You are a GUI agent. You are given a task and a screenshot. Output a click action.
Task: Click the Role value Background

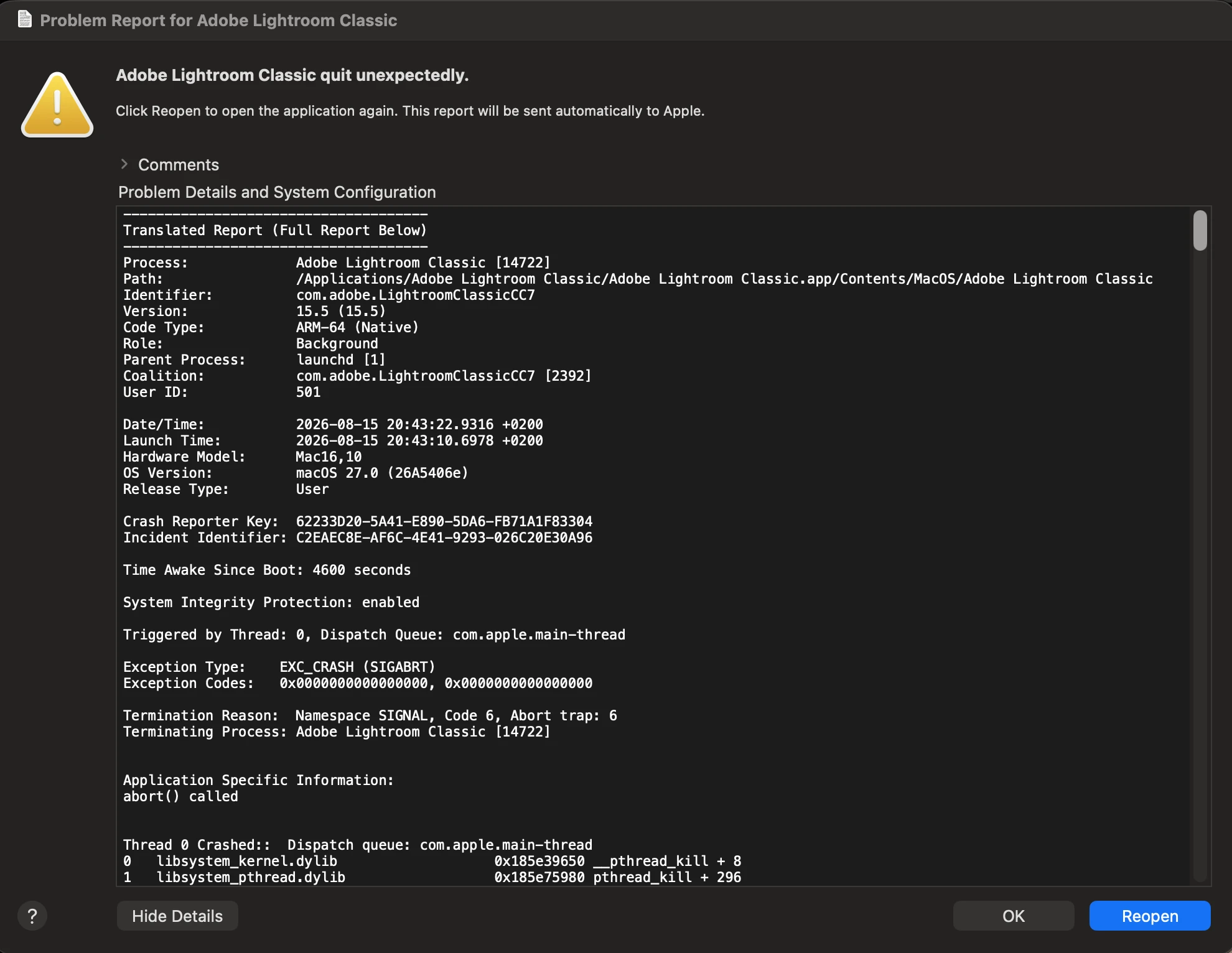tap(337, 343)
